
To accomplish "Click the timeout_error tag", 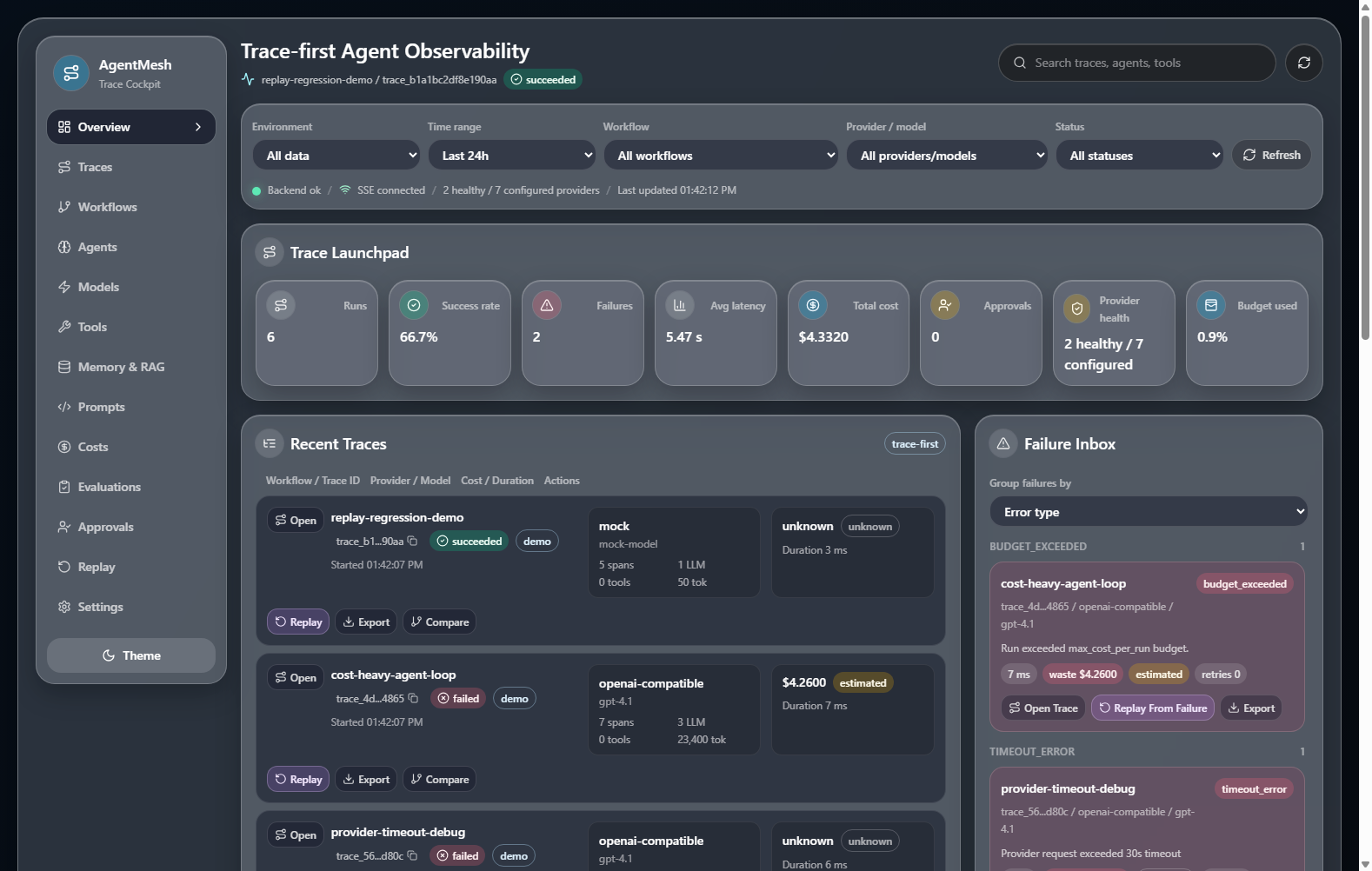I will click(1254, 788).
